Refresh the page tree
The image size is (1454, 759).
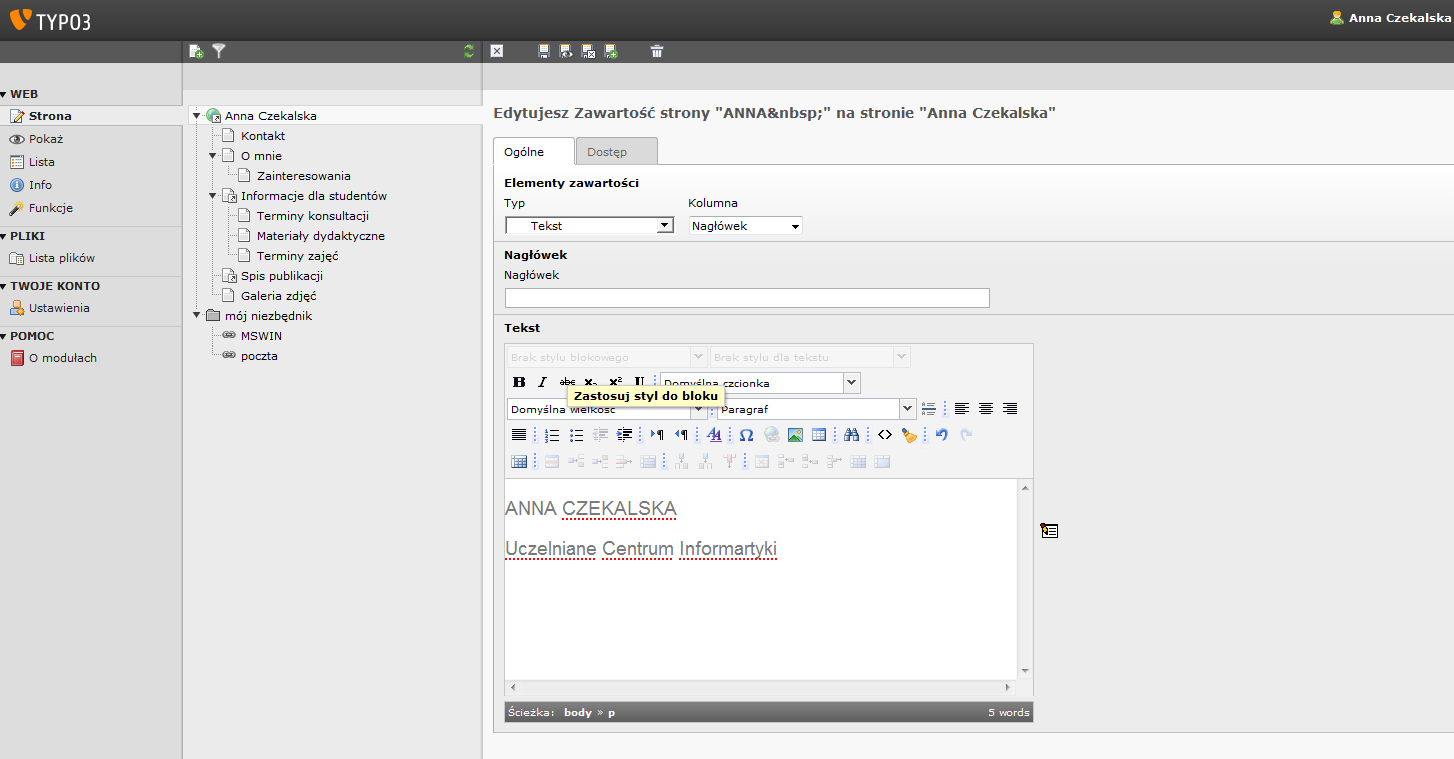coord(469,51)
